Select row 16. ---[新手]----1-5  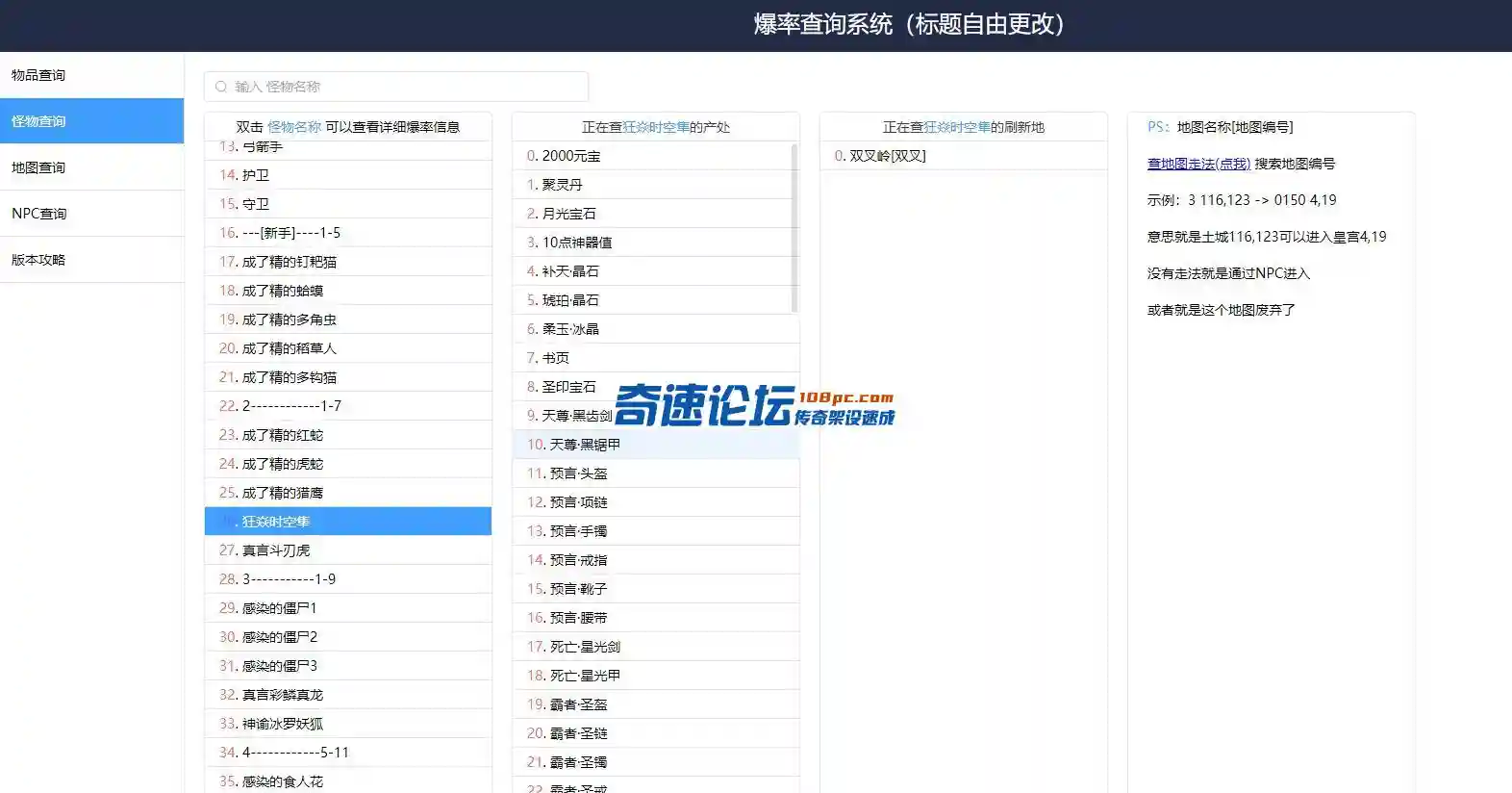click(x=348, y=233)
